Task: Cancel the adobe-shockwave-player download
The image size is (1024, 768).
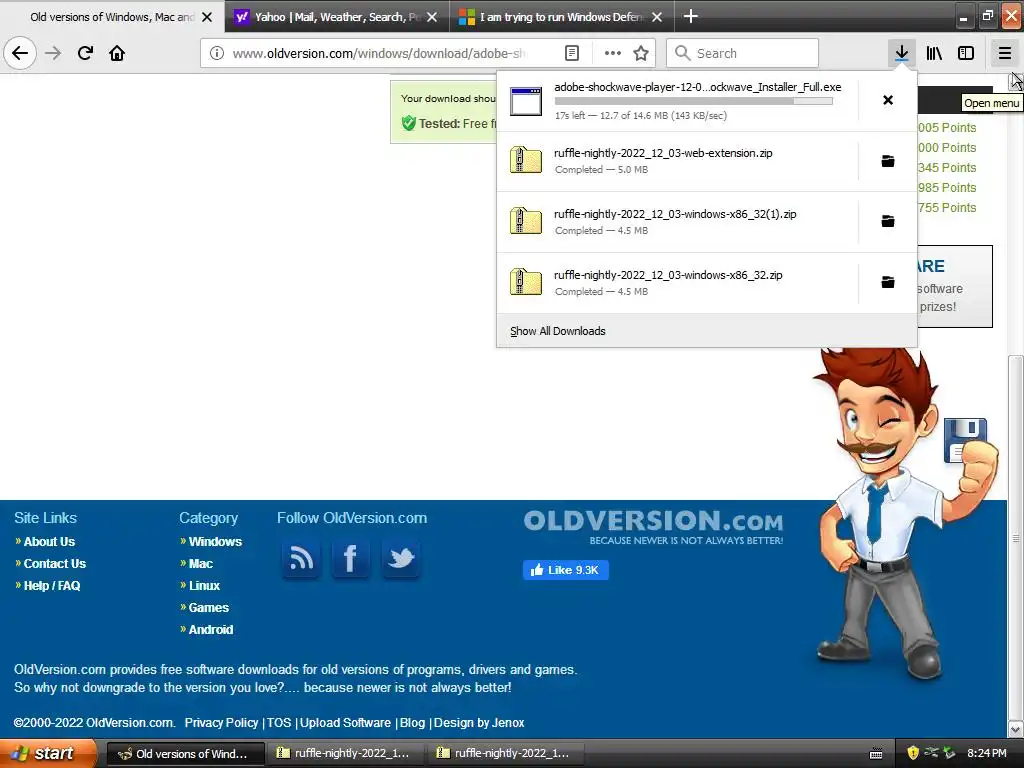Action: [888, 100]
